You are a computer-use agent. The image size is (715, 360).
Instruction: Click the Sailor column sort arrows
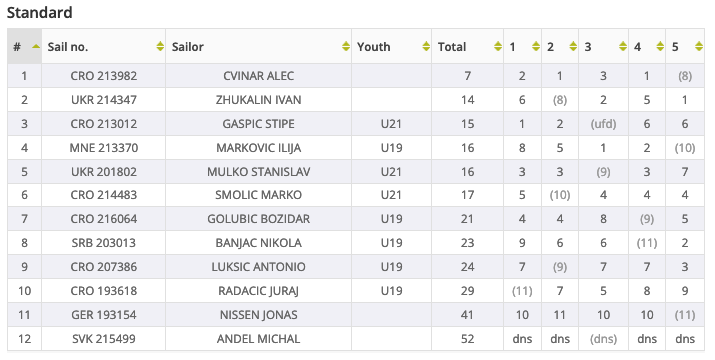click(346, 47)
